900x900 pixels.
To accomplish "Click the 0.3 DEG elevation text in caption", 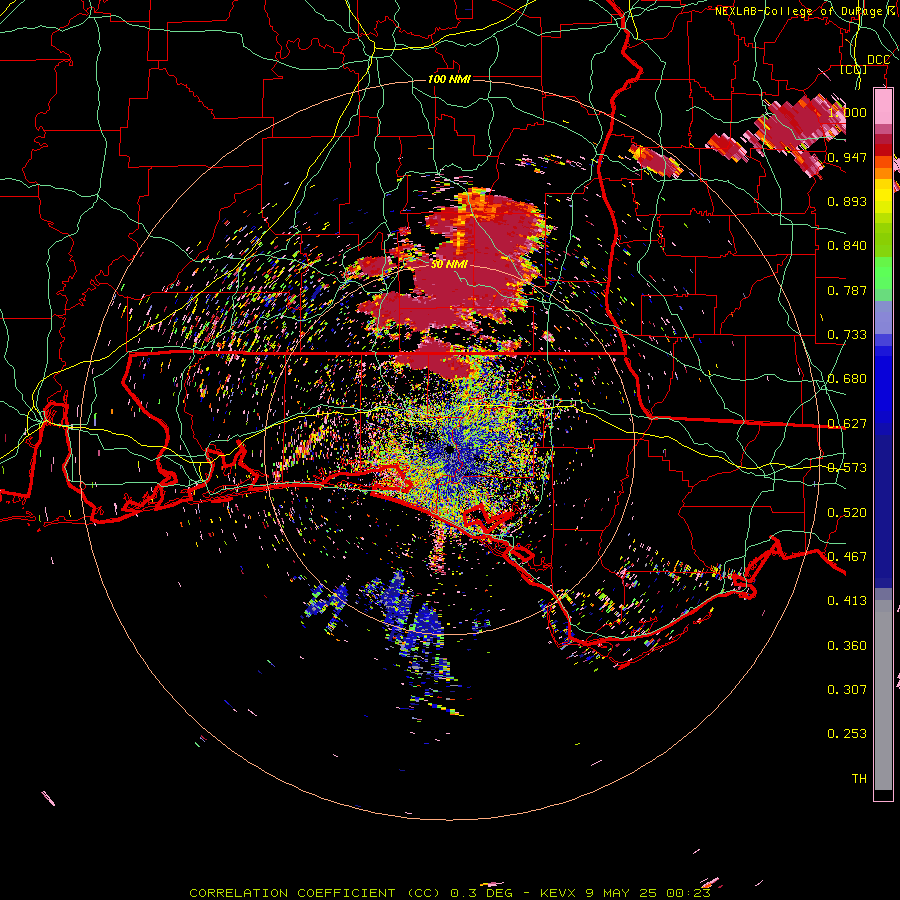I will 481,893.
